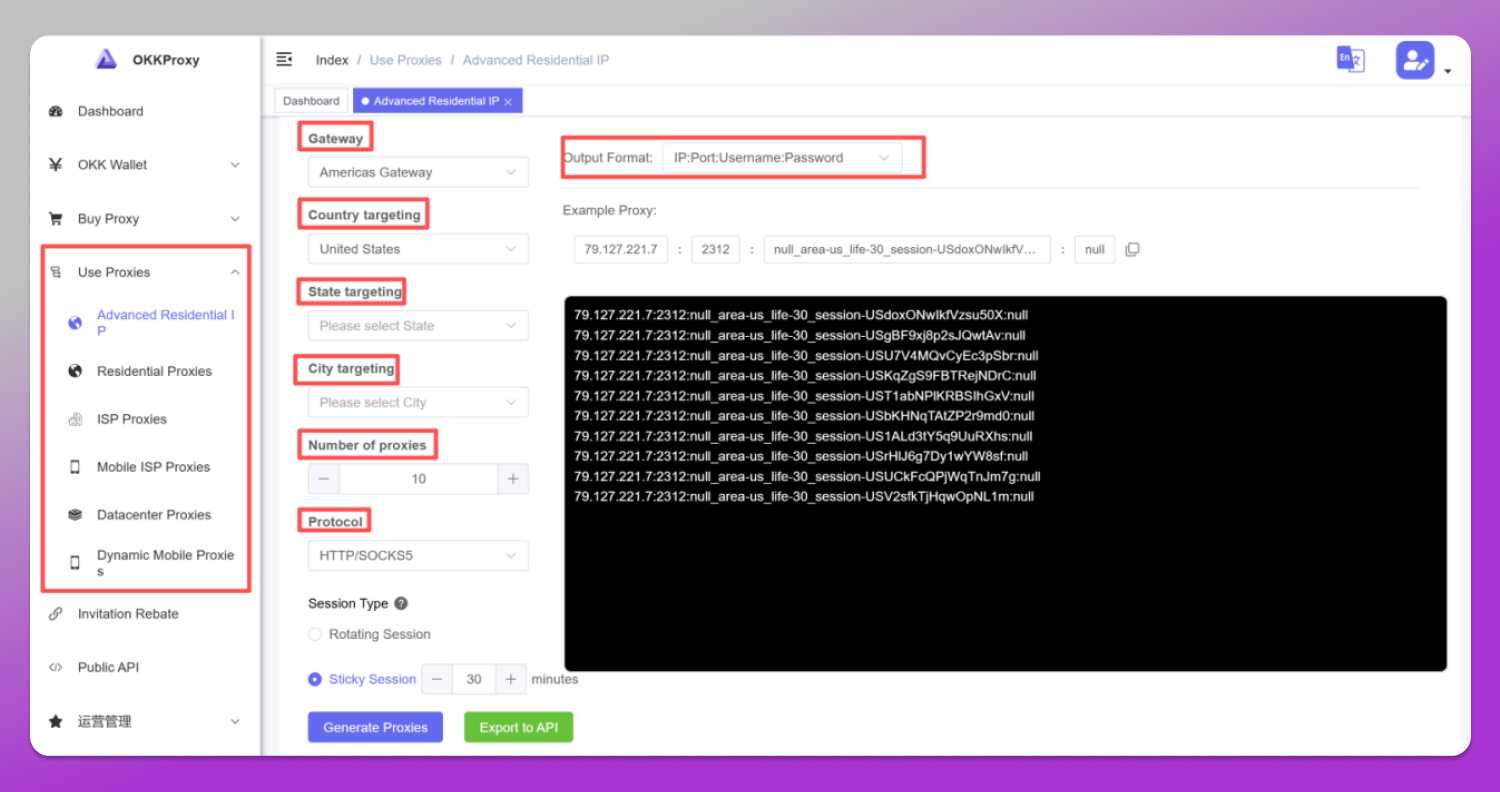This screenshot has height=792, width=1500.
Task: Click the star icon beside 运营管理
Action: pyautogui.click(x=56, y=721)
